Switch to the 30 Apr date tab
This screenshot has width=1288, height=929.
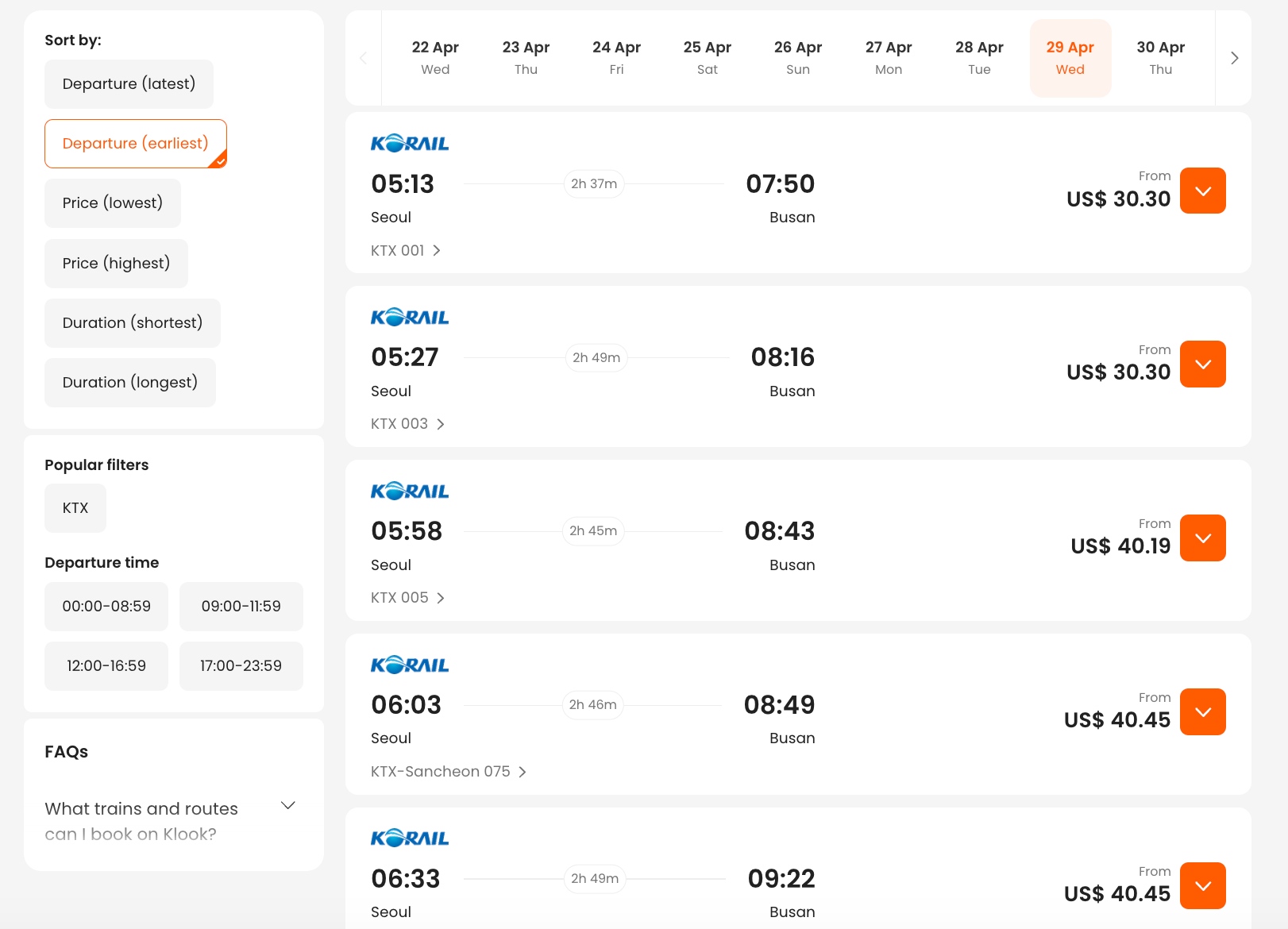click(x=1160, y=58)
